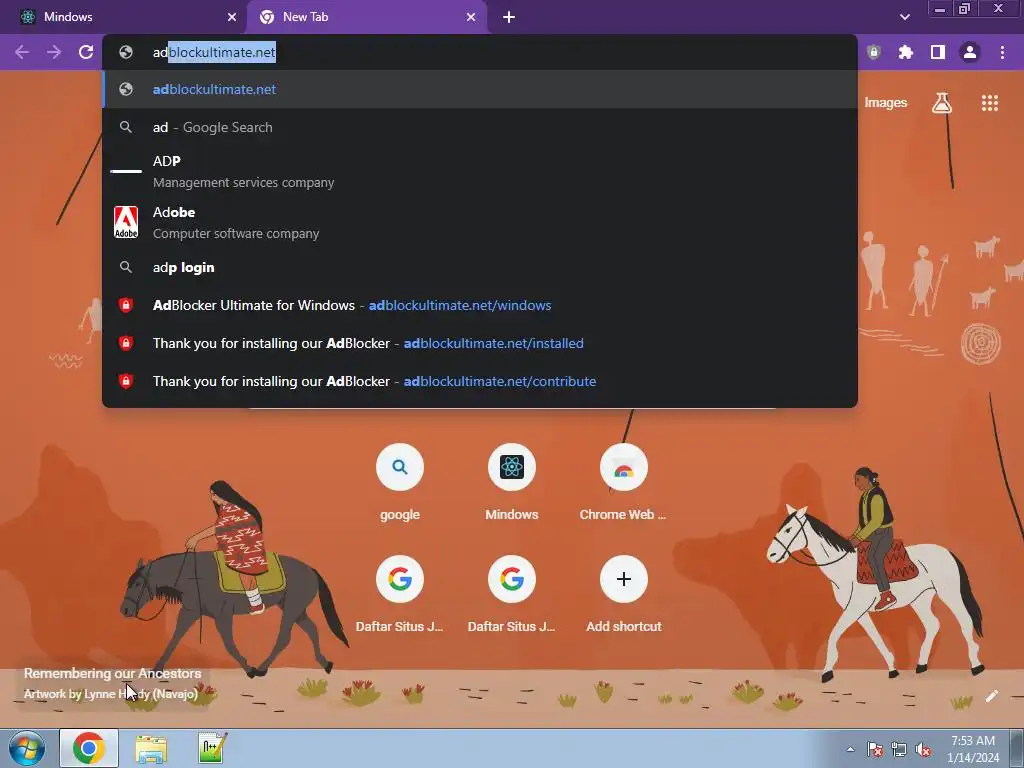1024x768 pixels.
Task: Show hidden system tray icons
Action: pyautogui.click(x=850, y=749)
